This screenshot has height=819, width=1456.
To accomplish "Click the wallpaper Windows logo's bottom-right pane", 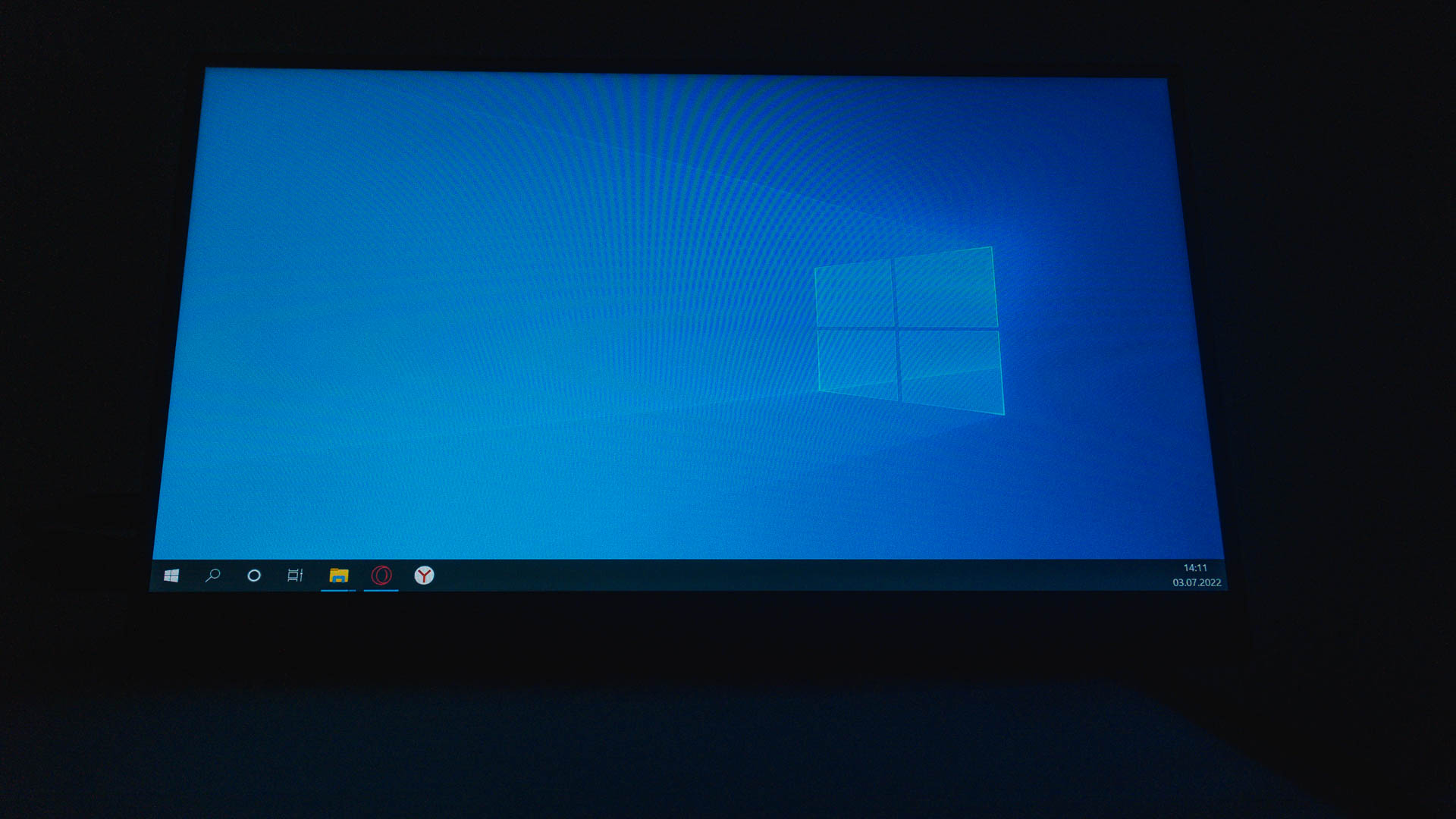I will point(951,370).
